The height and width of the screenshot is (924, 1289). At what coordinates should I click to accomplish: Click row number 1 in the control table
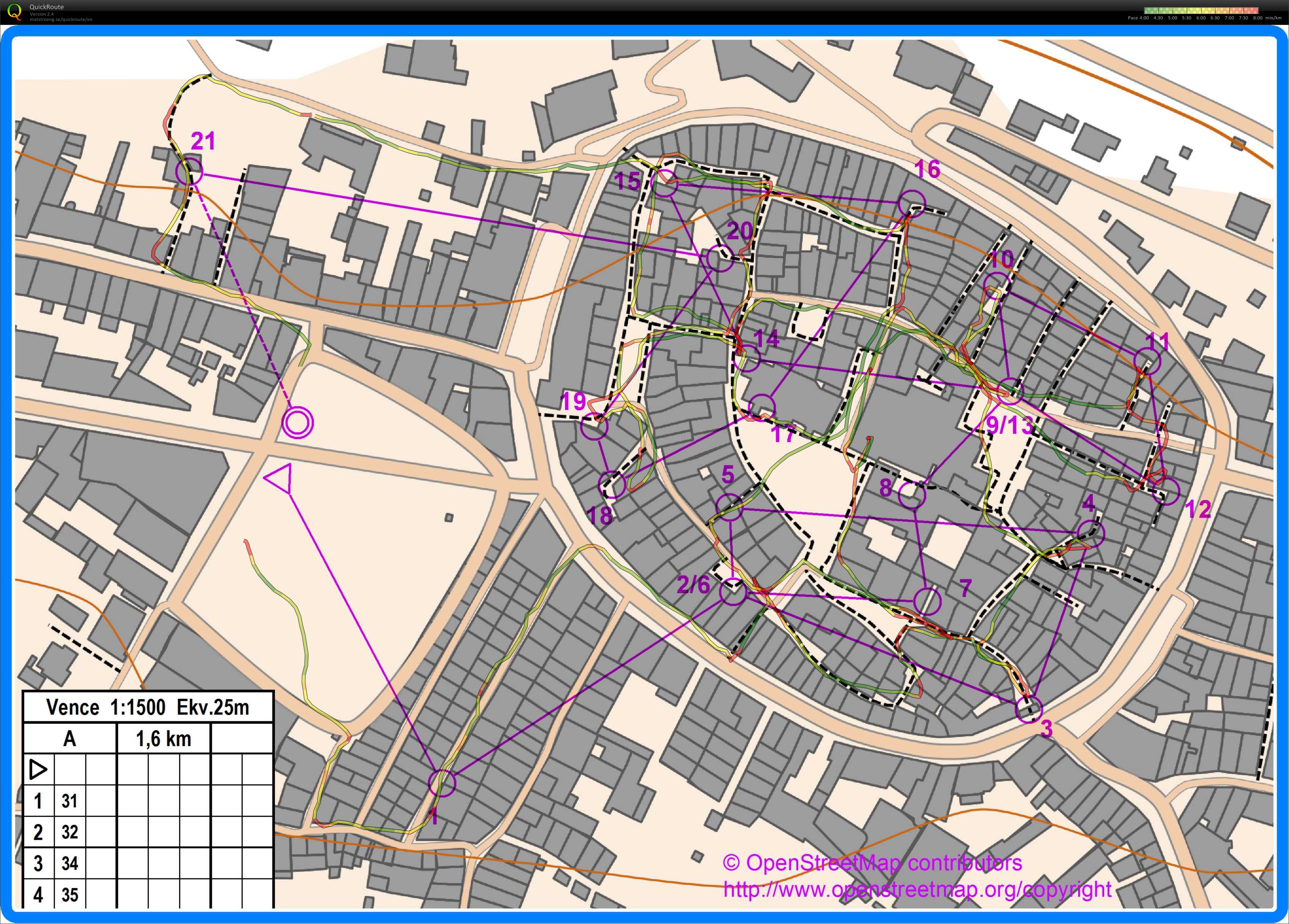[38, 801]
